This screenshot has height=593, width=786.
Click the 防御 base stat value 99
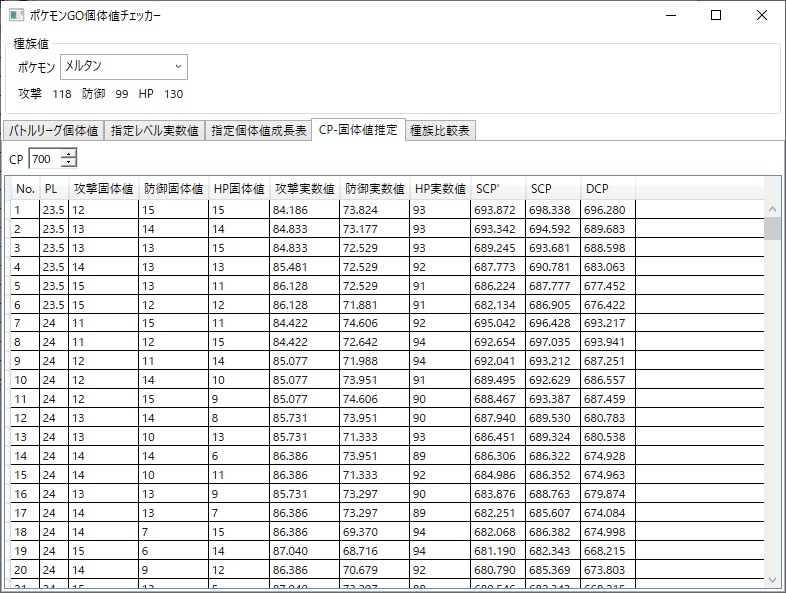tap(122, 94)
